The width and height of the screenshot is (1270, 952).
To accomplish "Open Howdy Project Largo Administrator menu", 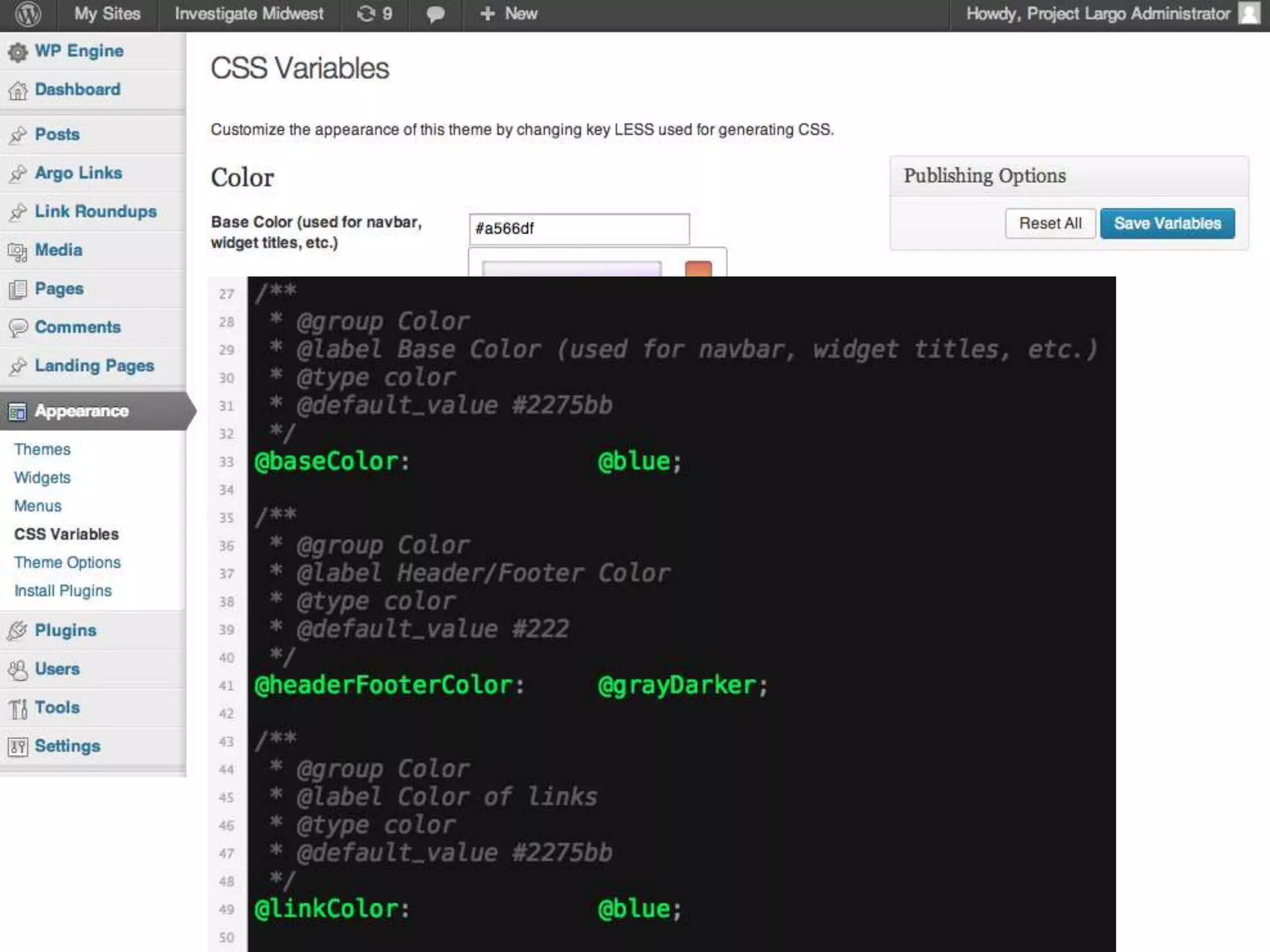I will 1098,14.
